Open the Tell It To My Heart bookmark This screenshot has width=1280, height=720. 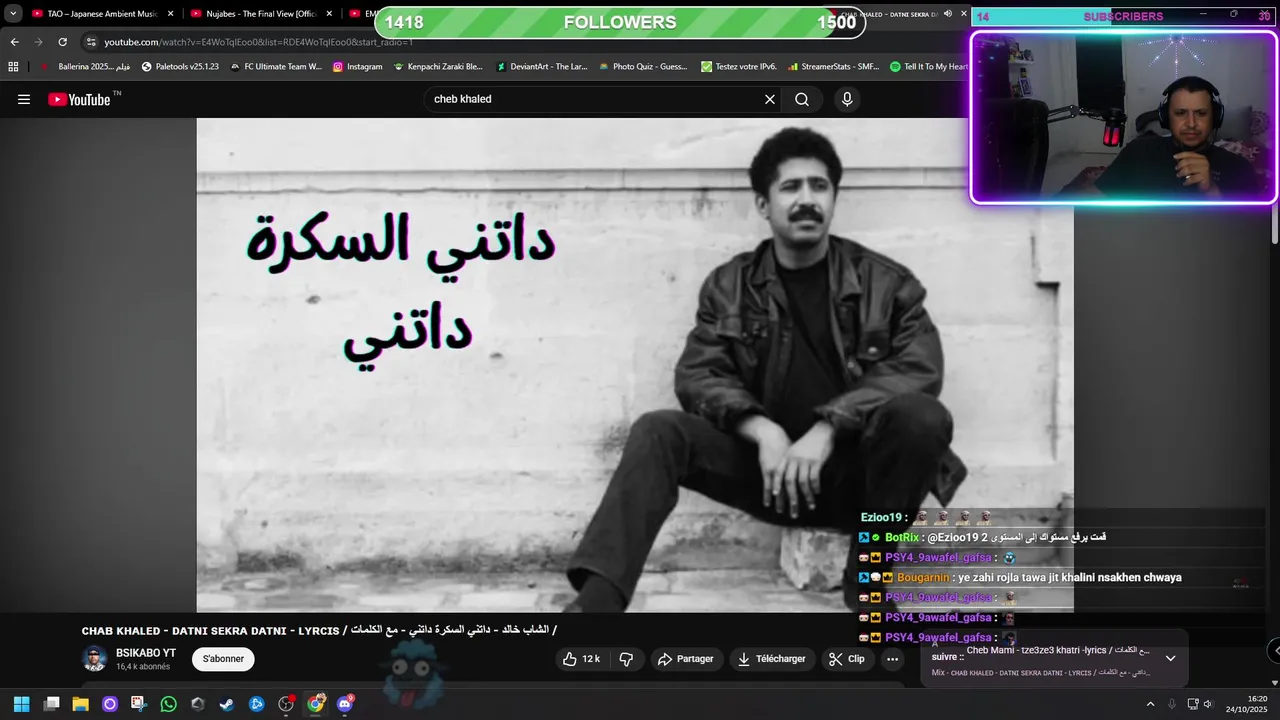tap(929, 67)
